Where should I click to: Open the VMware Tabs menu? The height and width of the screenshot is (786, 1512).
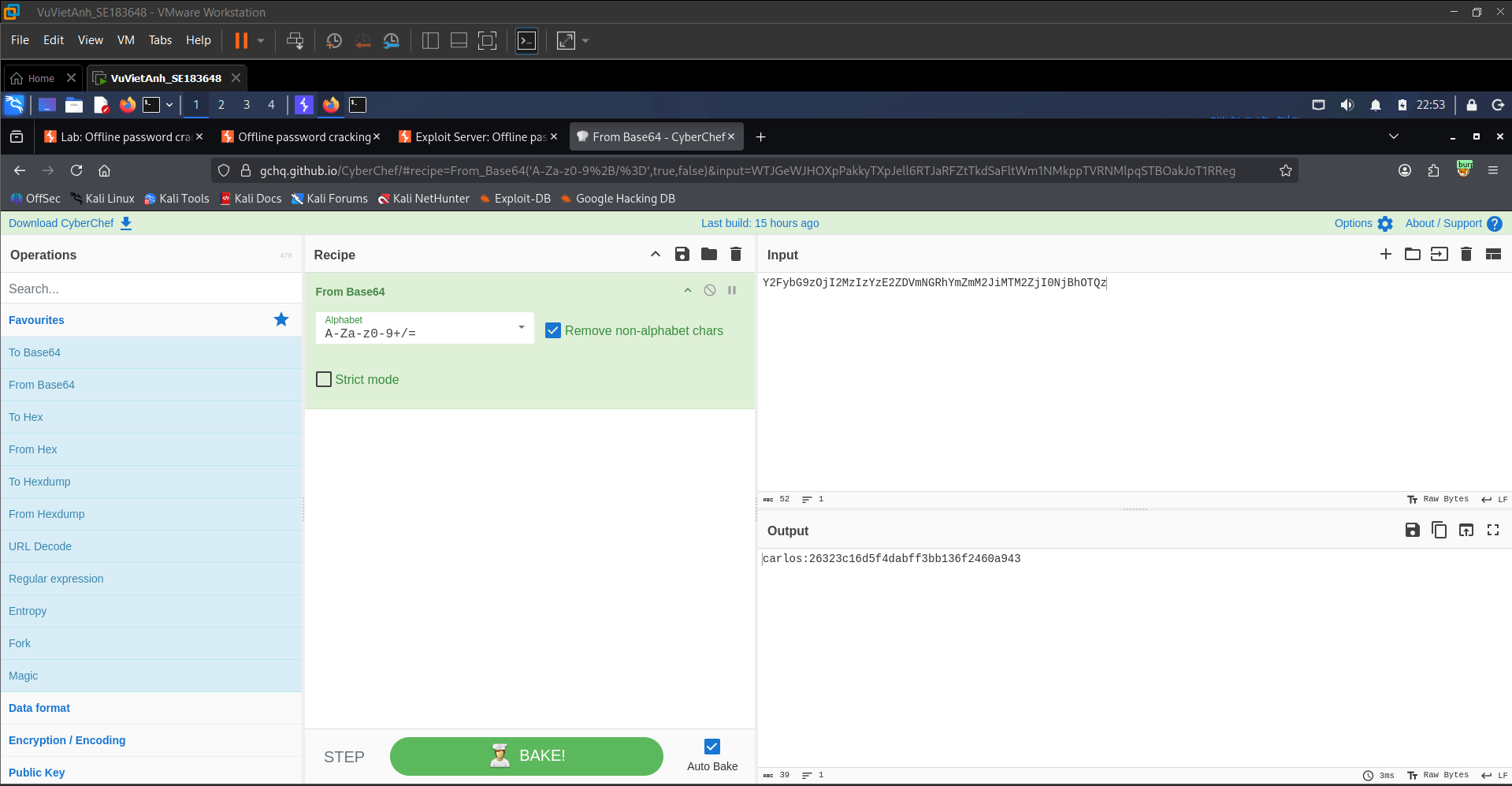click(160, 40)
